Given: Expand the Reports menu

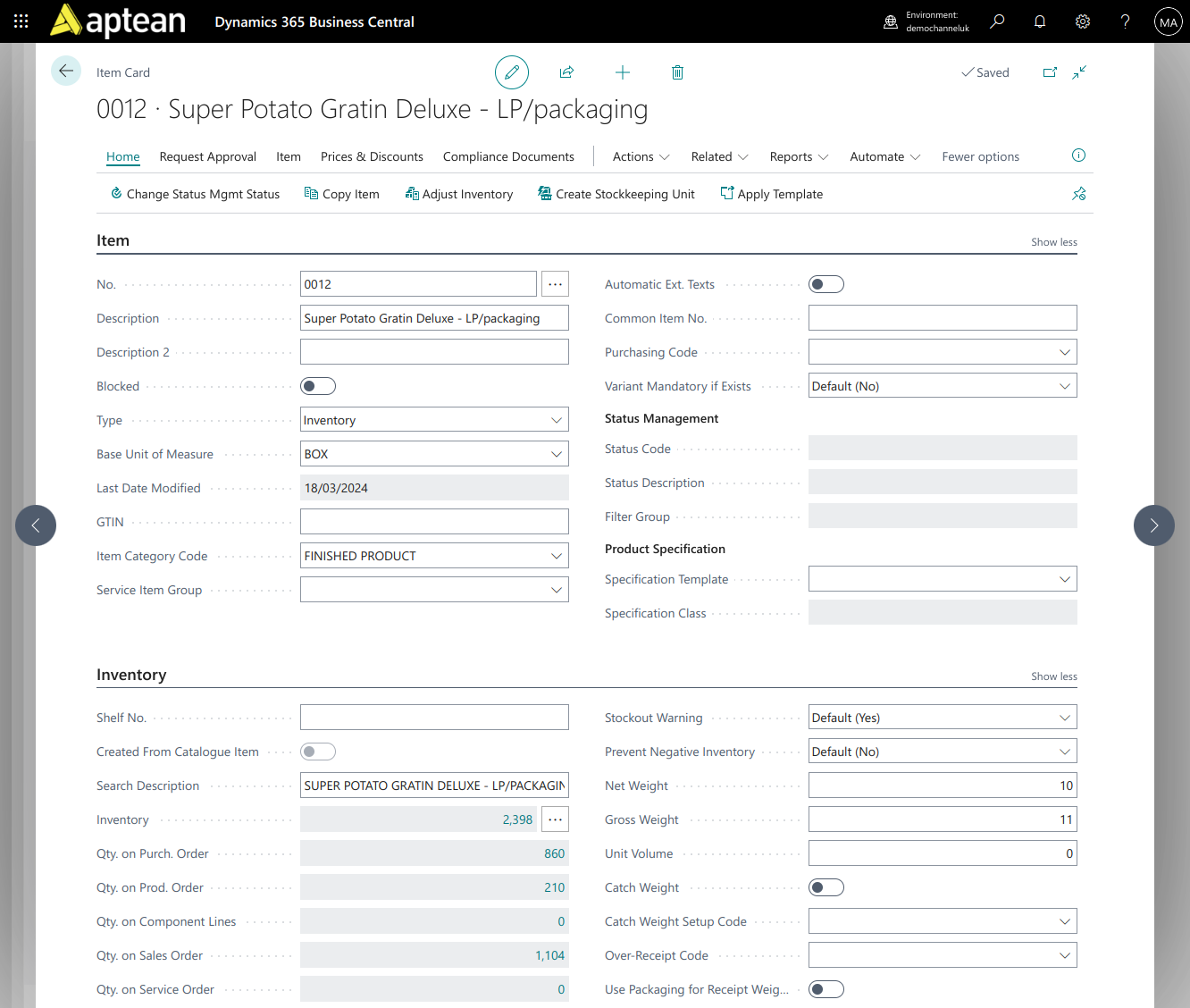Looking at the screenshot, I should [799, 156].
